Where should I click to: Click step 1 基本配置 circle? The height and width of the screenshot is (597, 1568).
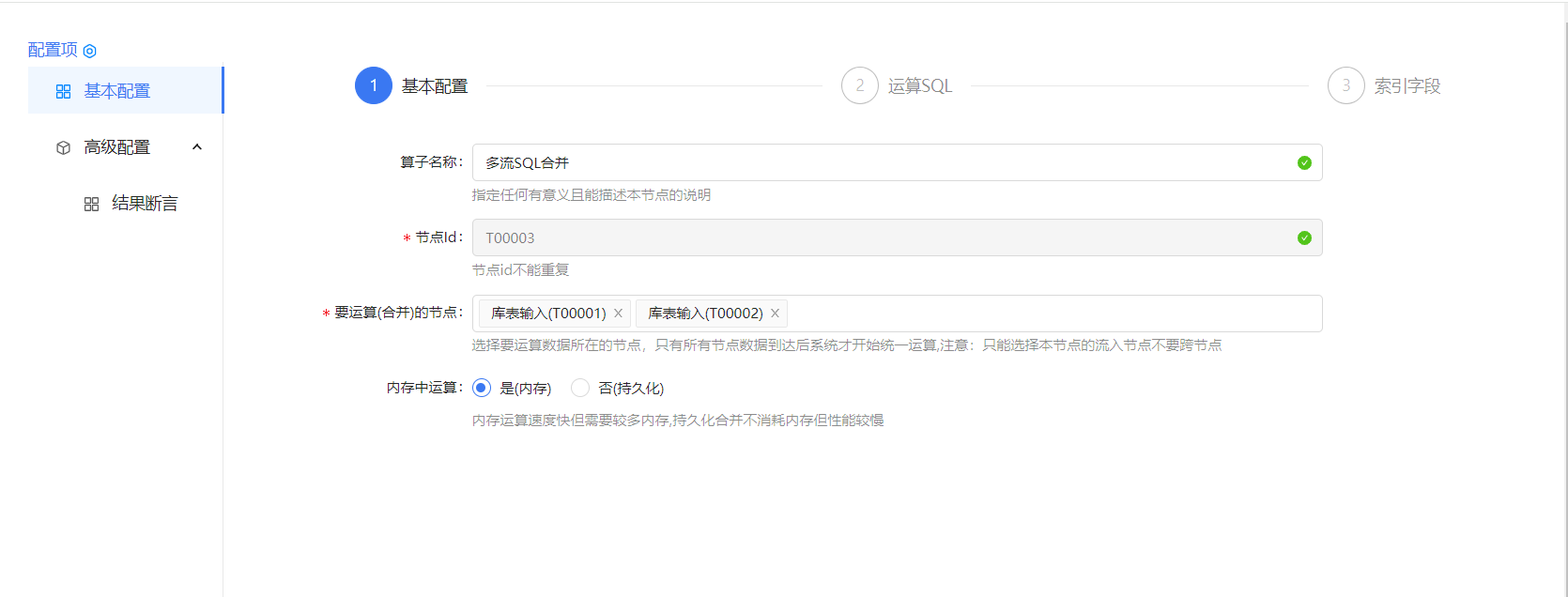tap(373, 85)
